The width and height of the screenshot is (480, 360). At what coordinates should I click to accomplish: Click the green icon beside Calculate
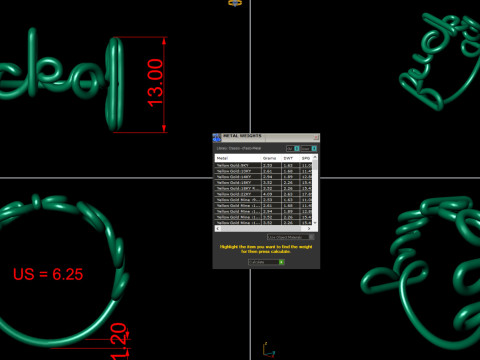click(x=281, y=262)
